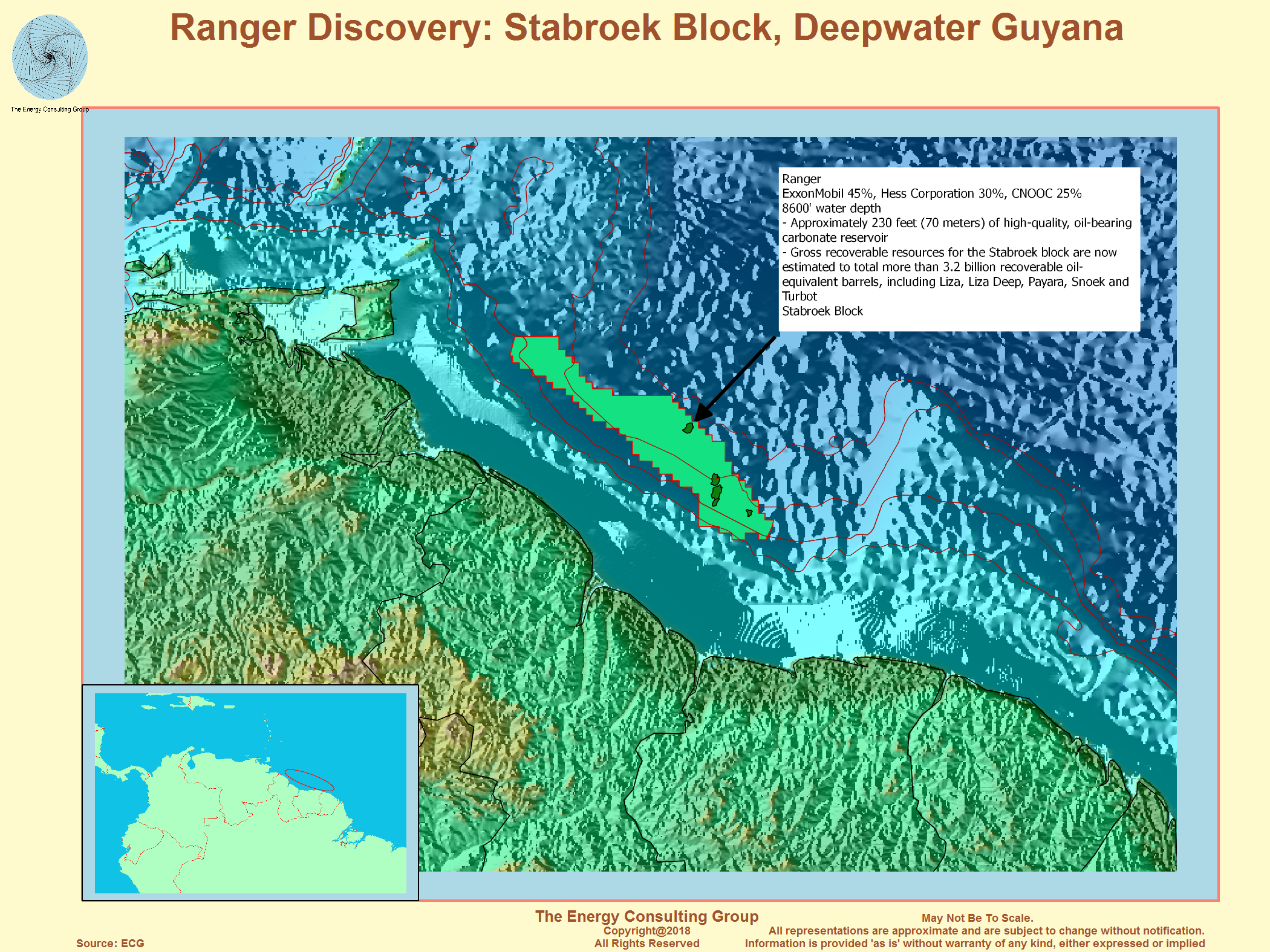The width and height of the screenshot is (1270, 952).
Task: Click the 'carbonate reservoir' line
Action: click(835, 238)
